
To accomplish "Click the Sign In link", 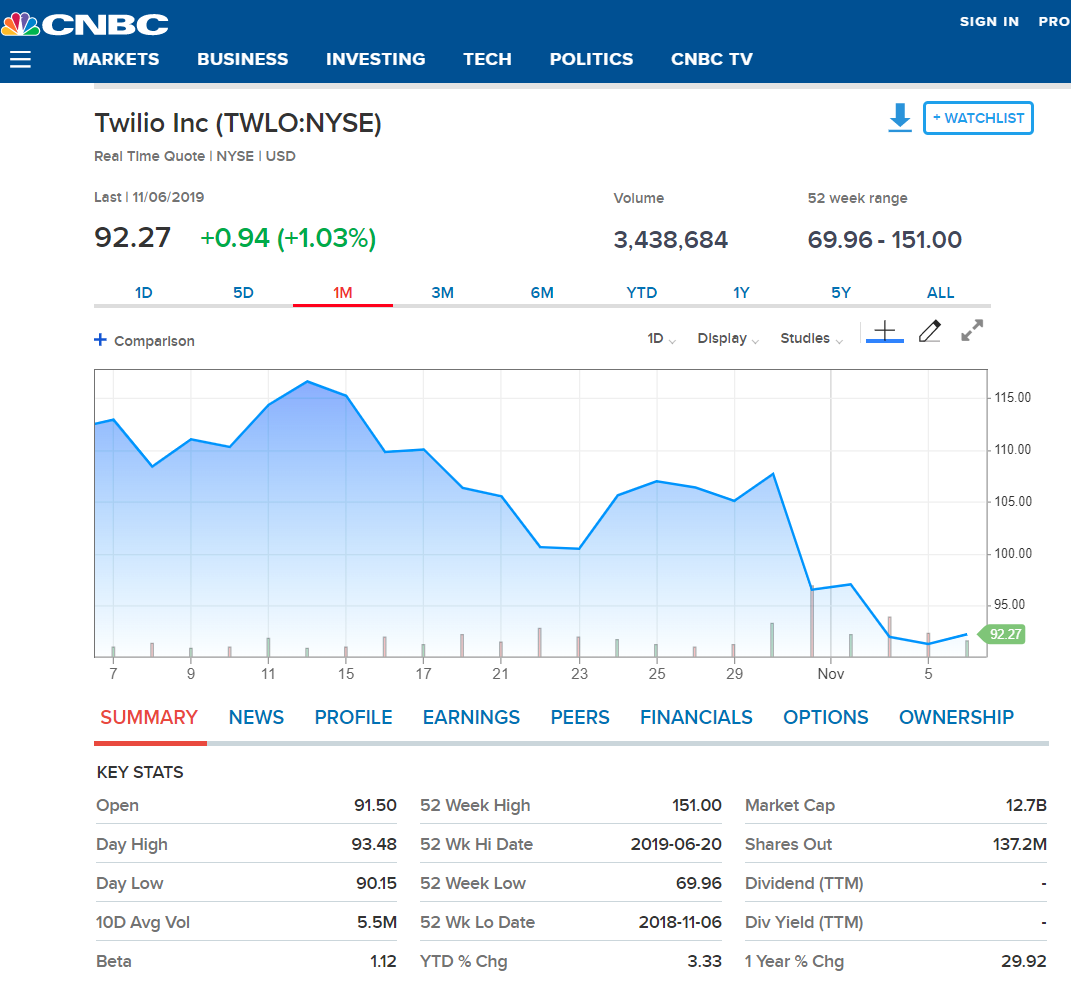I will (989, 22).
